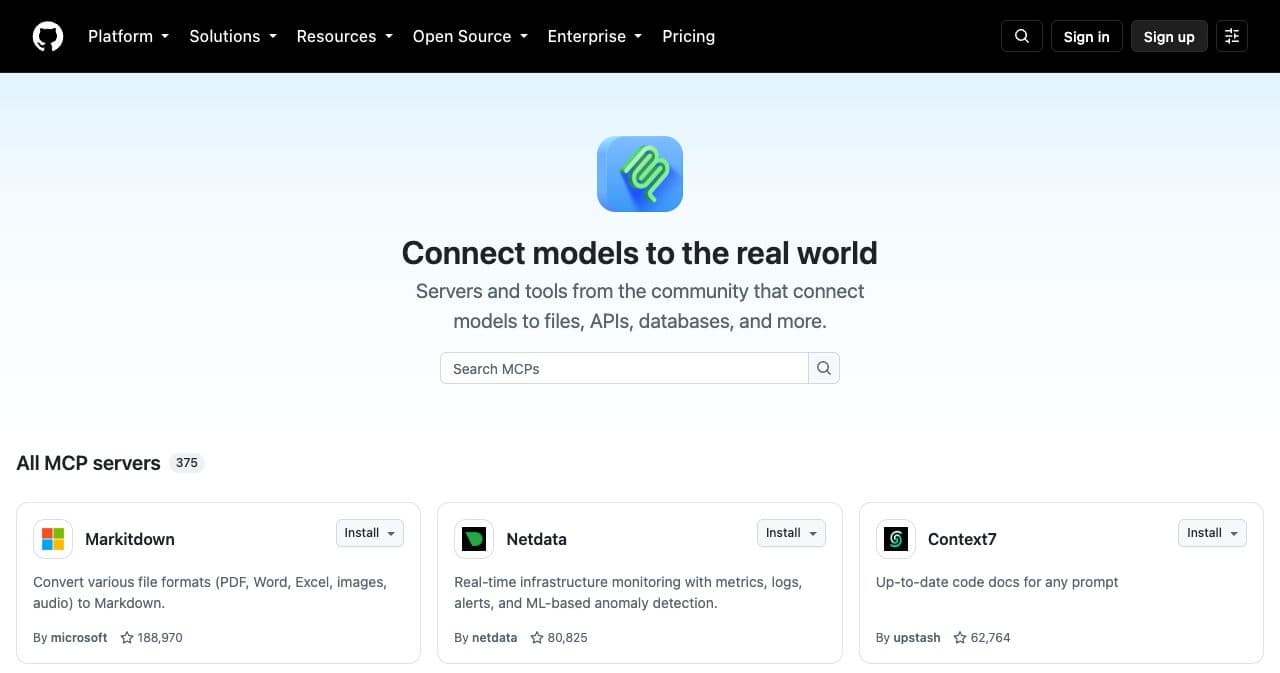Viewport: 1280px width, 673px height.
Task: Expand the Open Source menu
Action: point(470,36)
